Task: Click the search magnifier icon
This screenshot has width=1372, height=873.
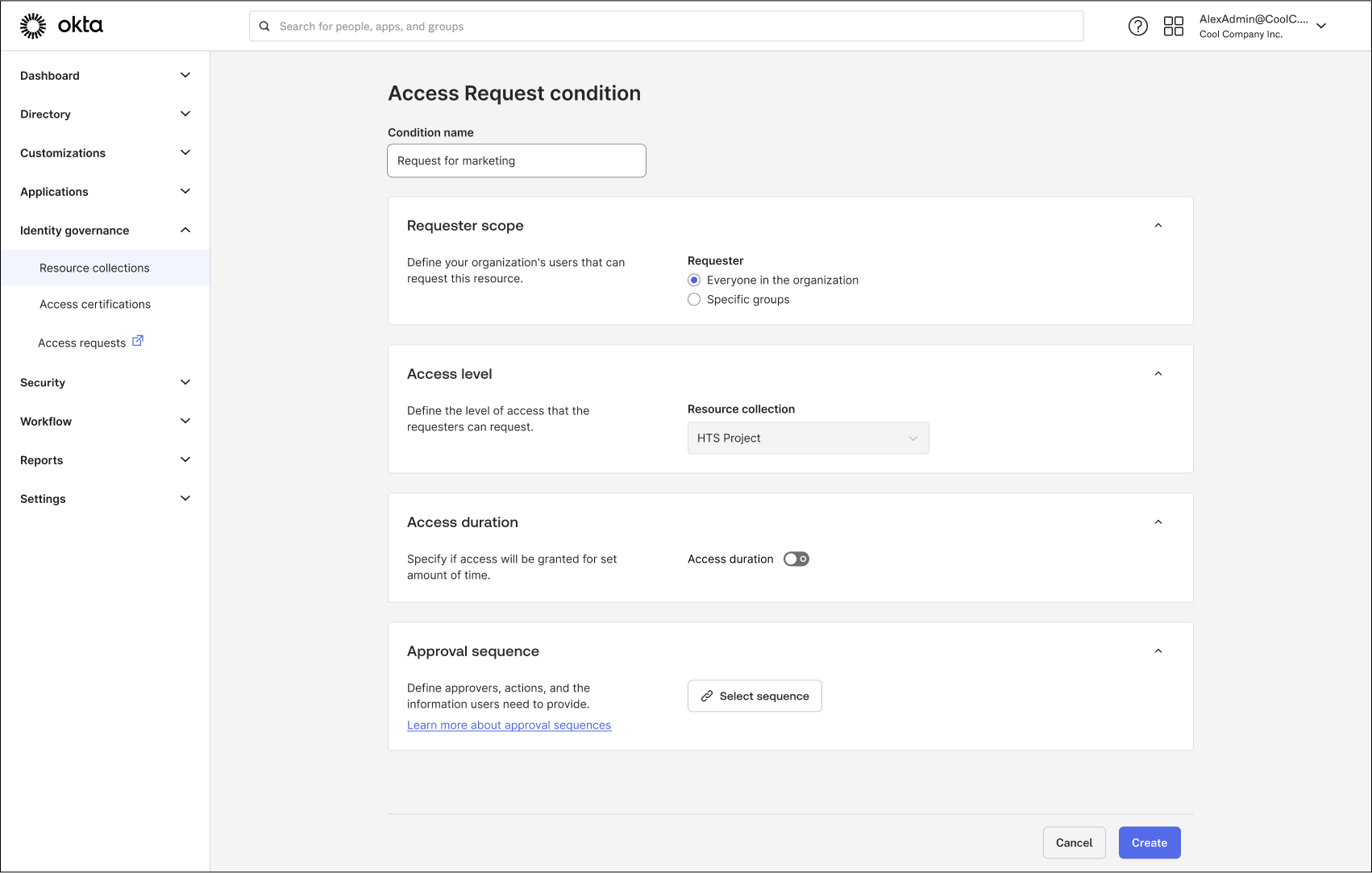Action: [x=264, y=26]
